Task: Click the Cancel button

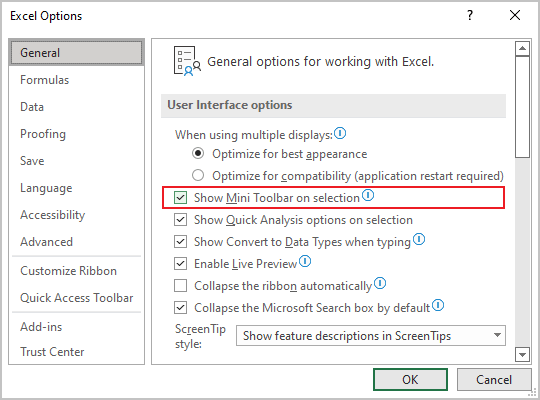Action: [494, 380]
